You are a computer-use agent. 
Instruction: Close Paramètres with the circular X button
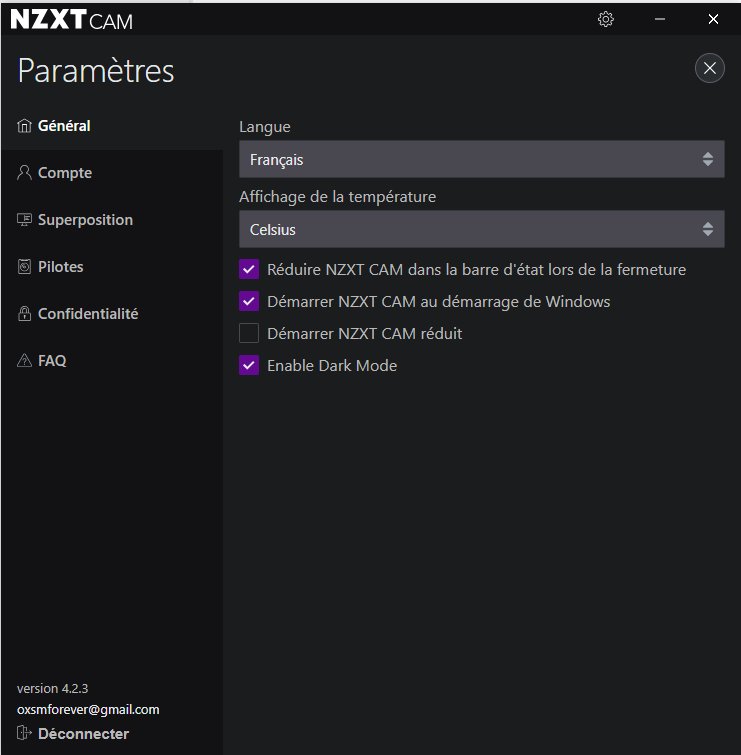click(709, 68)
